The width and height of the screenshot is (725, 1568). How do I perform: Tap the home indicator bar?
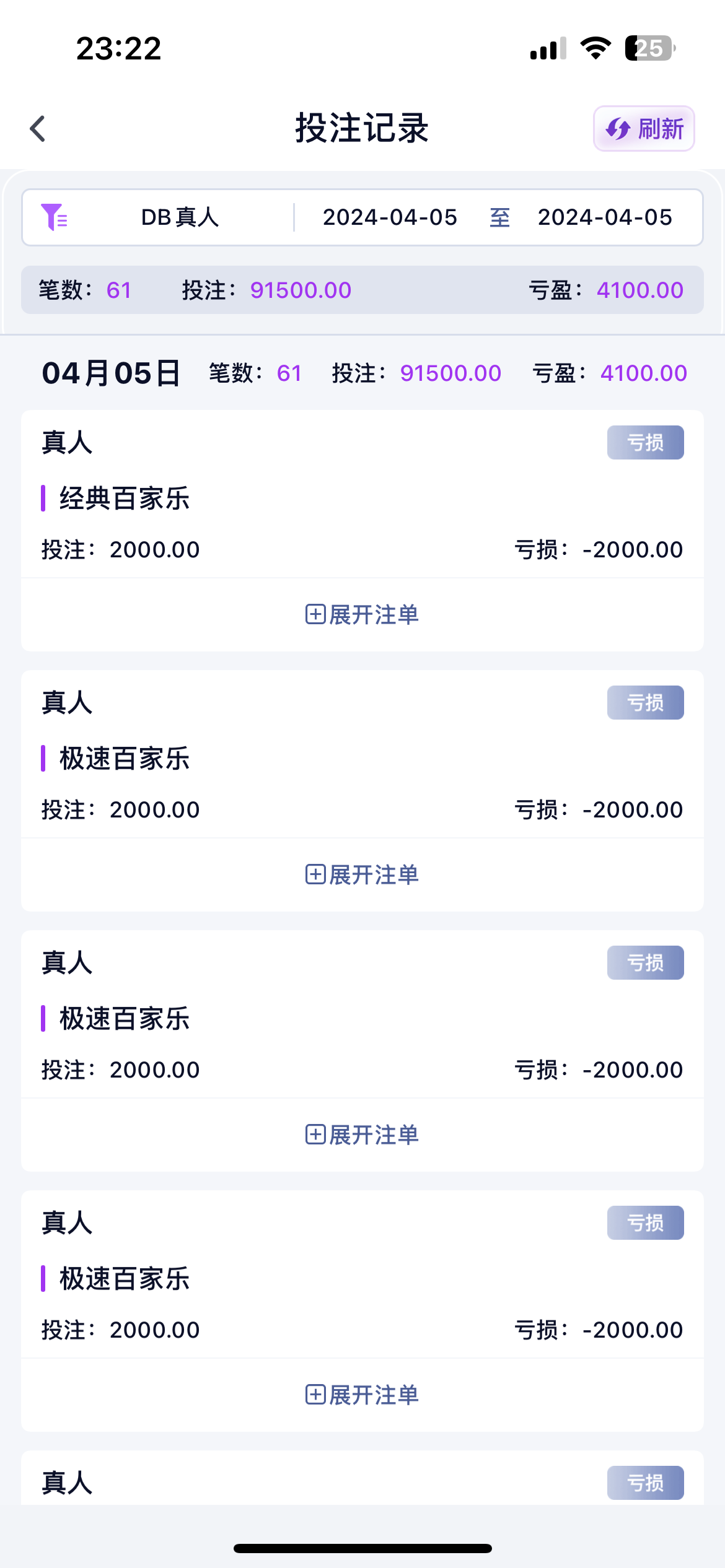point(362,1548)
